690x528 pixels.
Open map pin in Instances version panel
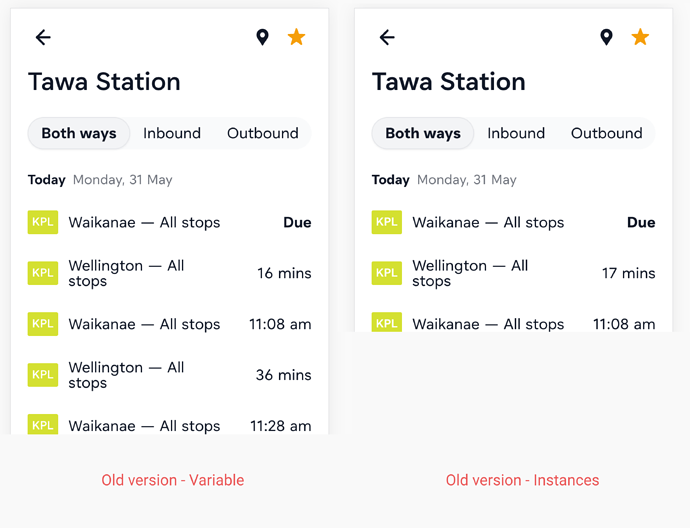(606, 37)
